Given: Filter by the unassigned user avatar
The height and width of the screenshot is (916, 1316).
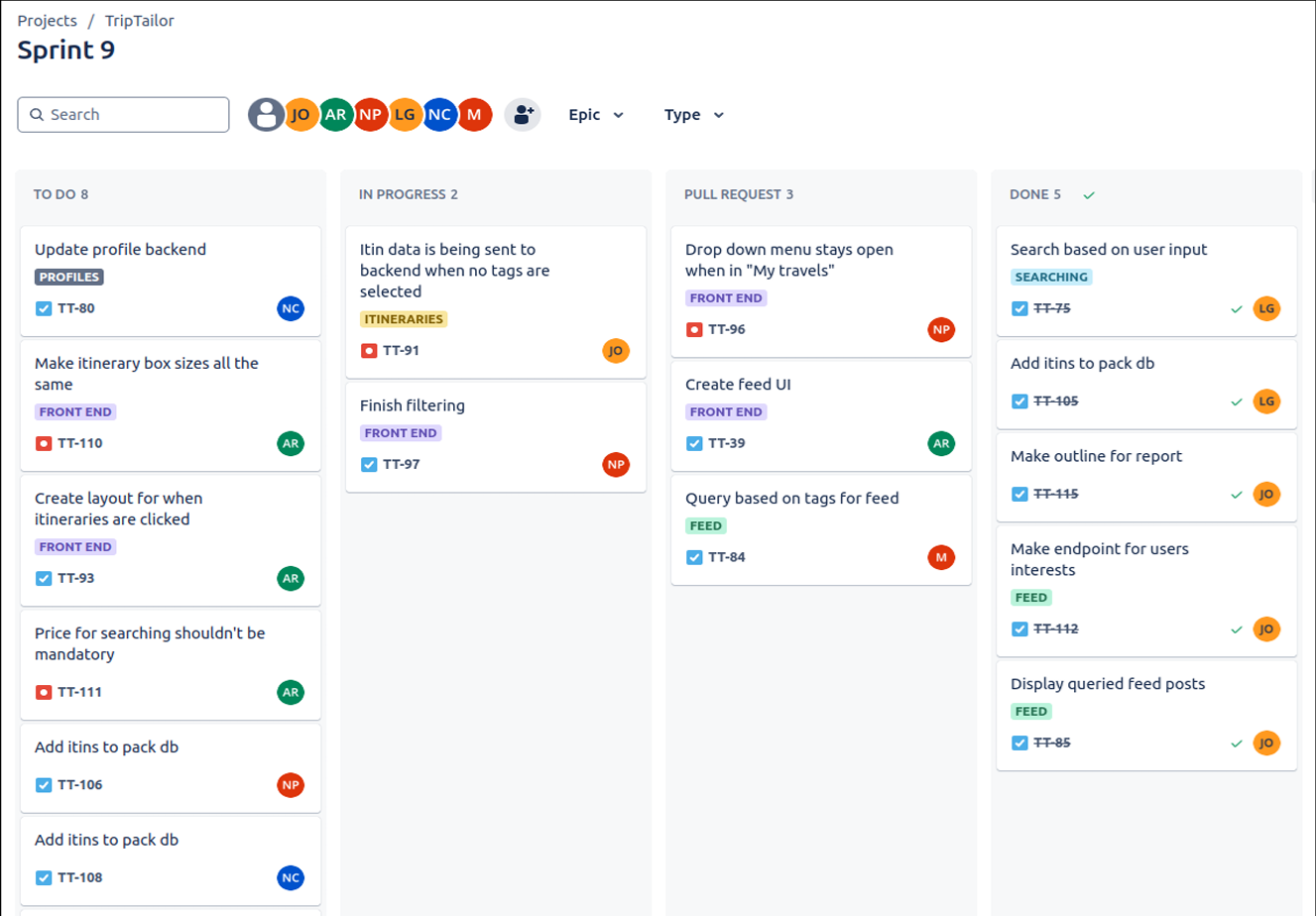Looking at the screenshot, I should [x=266, y=115].
